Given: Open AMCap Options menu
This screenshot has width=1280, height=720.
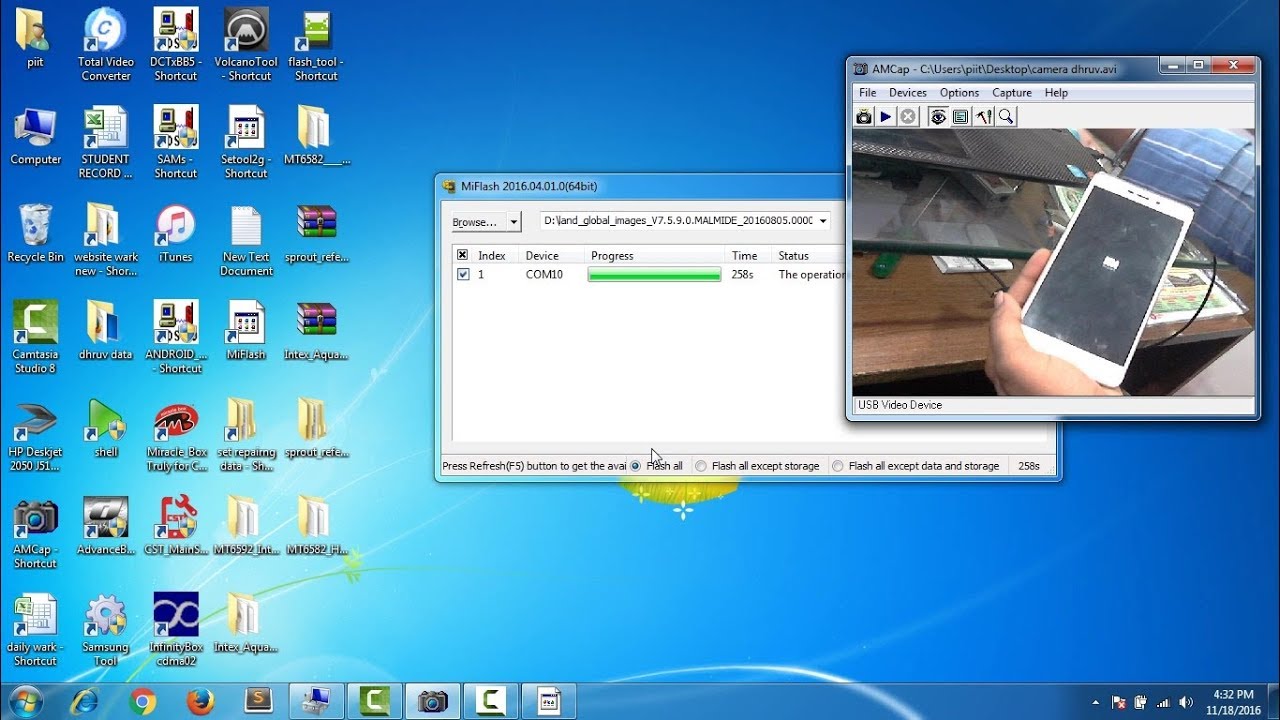Looking at the screenshot, I should click(x=959, y=93).
